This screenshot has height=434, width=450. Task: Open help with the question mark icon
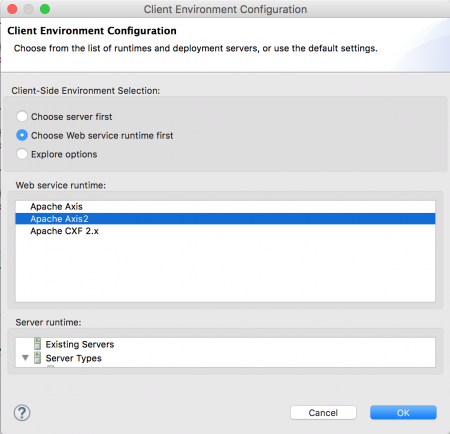22,413
